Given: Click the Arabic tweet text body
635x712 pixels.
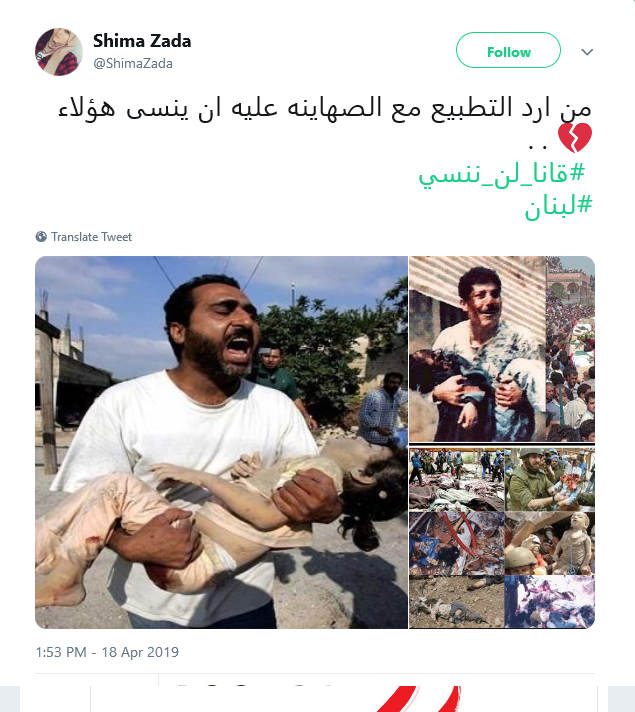Looking at the screenshot, I should tap(325, 109).
